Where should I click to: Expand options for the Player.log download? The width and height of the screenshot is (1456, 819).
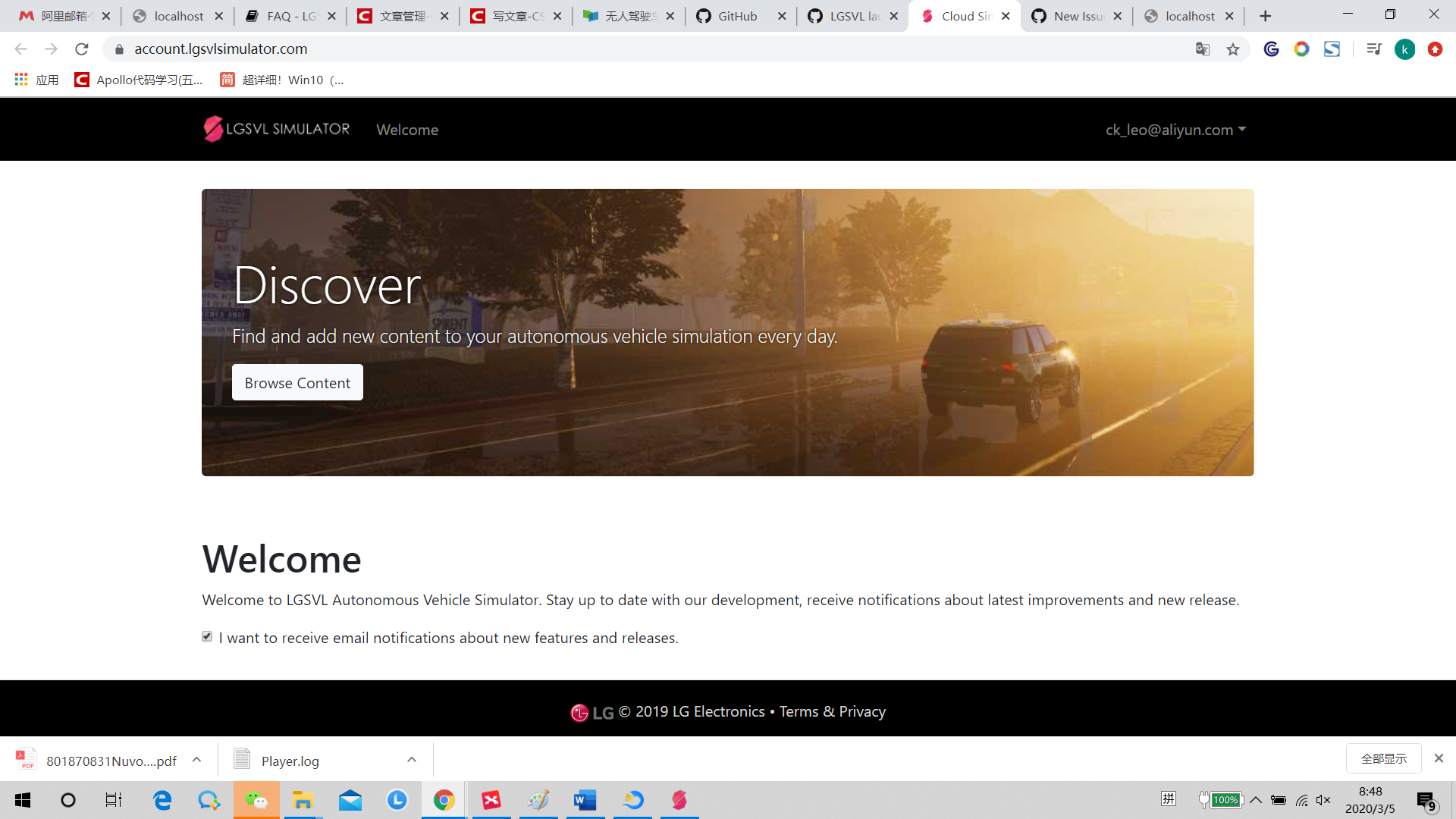click(411, 759)
